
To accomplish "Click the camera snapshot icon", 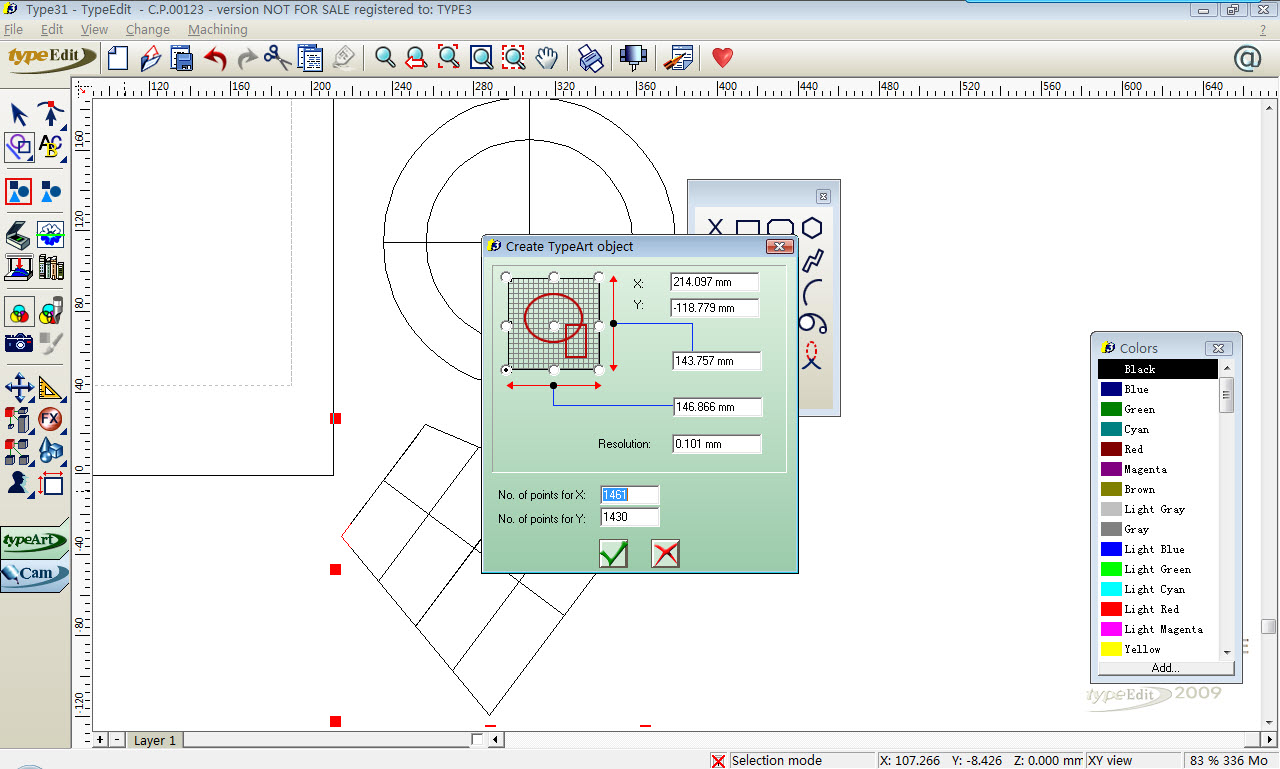I will (x=19, y=343).
